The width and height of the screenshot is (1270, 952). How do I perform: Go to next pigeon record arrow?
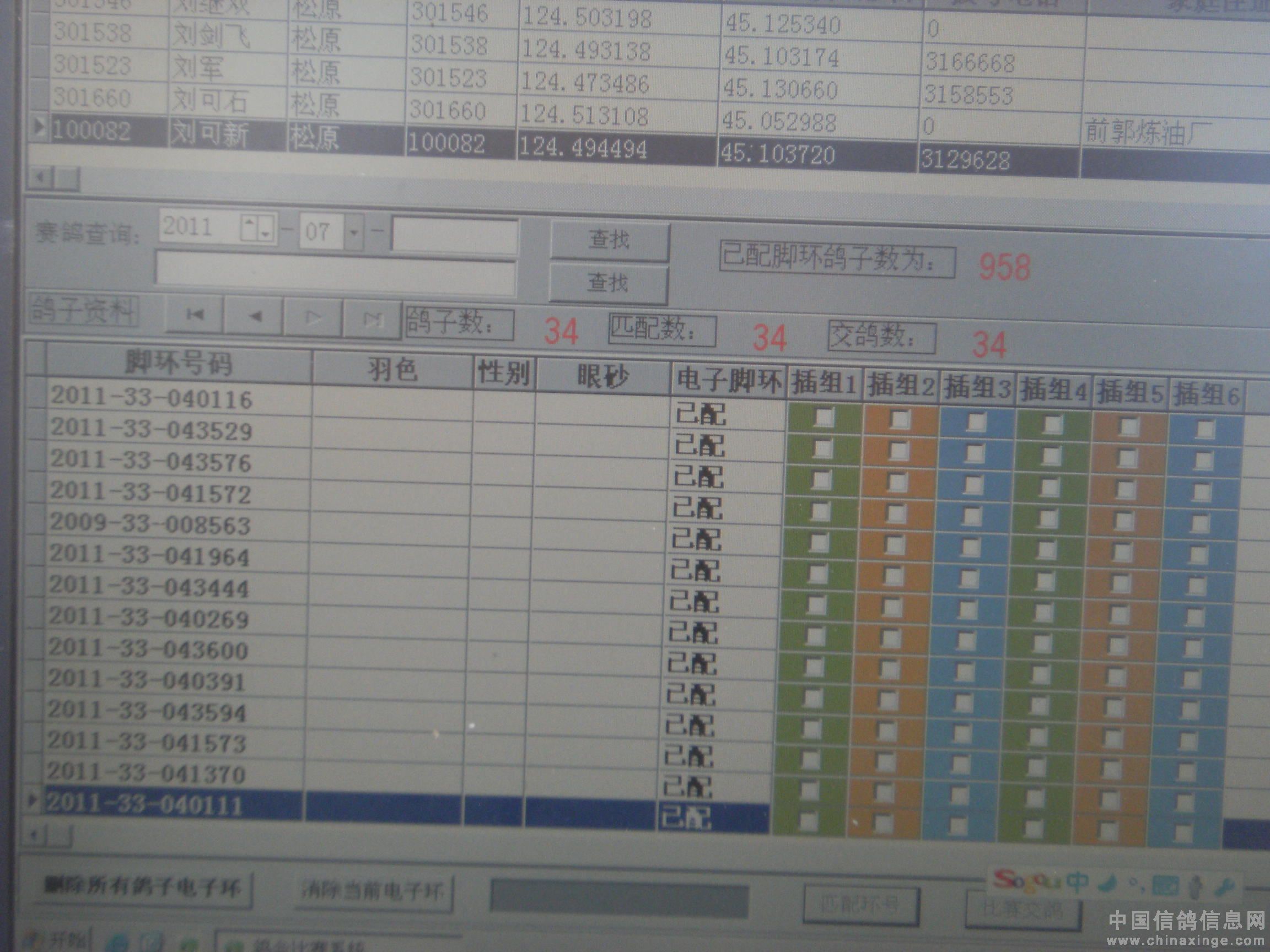coord(313,318)
